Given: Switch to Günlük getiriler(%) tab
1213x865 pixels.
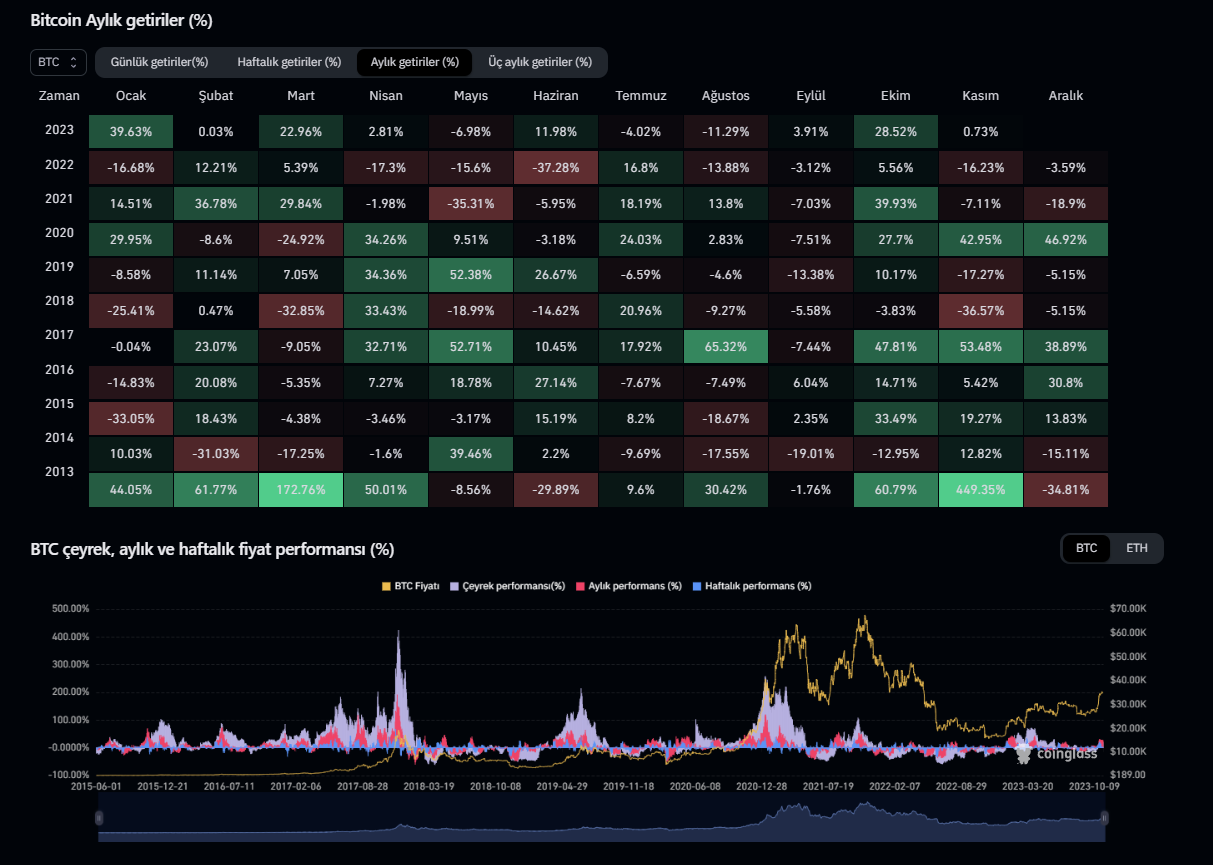Looking at the screenshot, I should point(158,62).
